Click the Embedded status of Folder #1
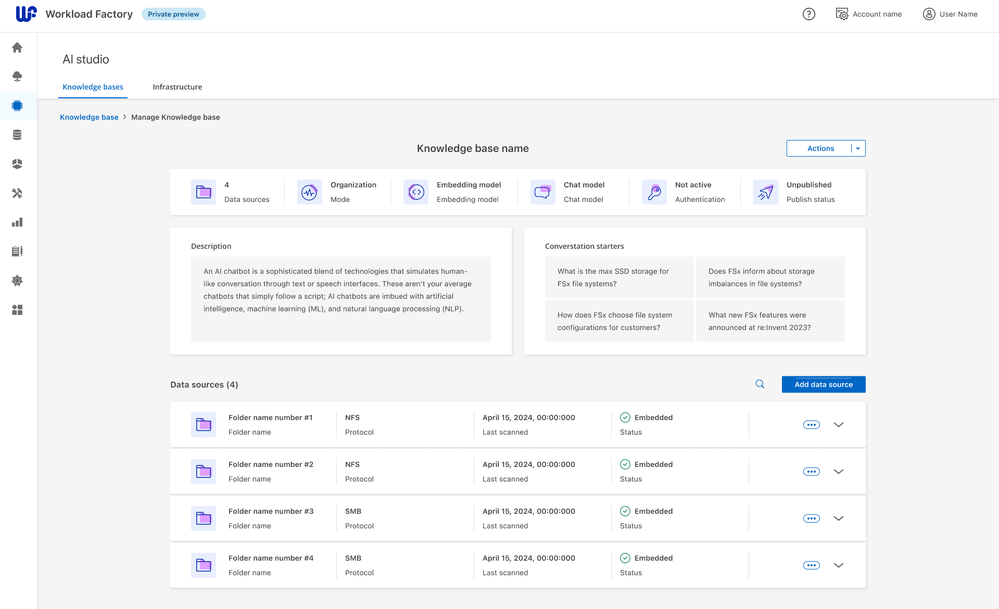Image resolution: width=999 pixels, height=609 pixels. coord(646,418)
